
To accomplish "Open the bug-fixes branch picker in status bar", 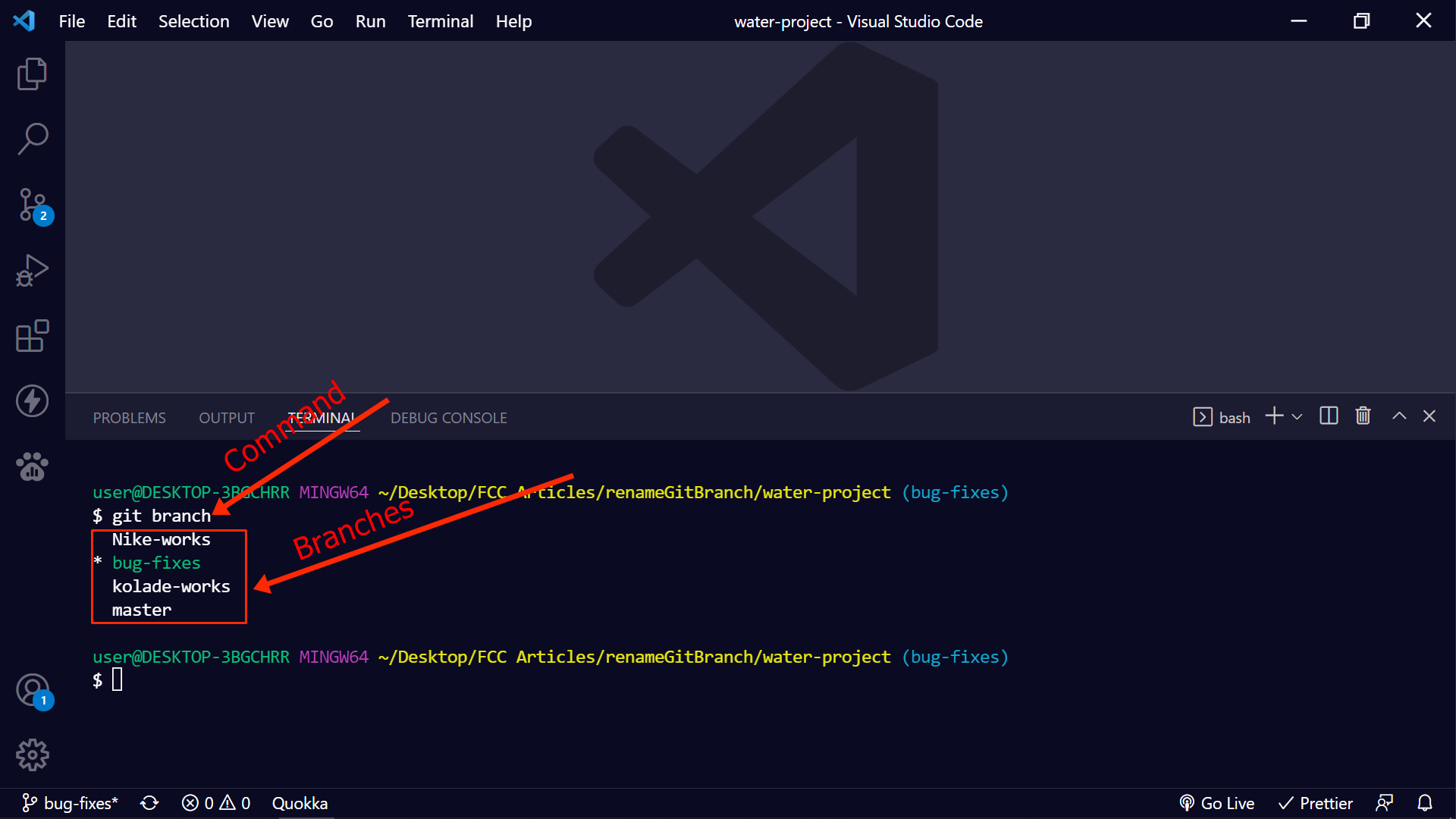I will 71,803.
